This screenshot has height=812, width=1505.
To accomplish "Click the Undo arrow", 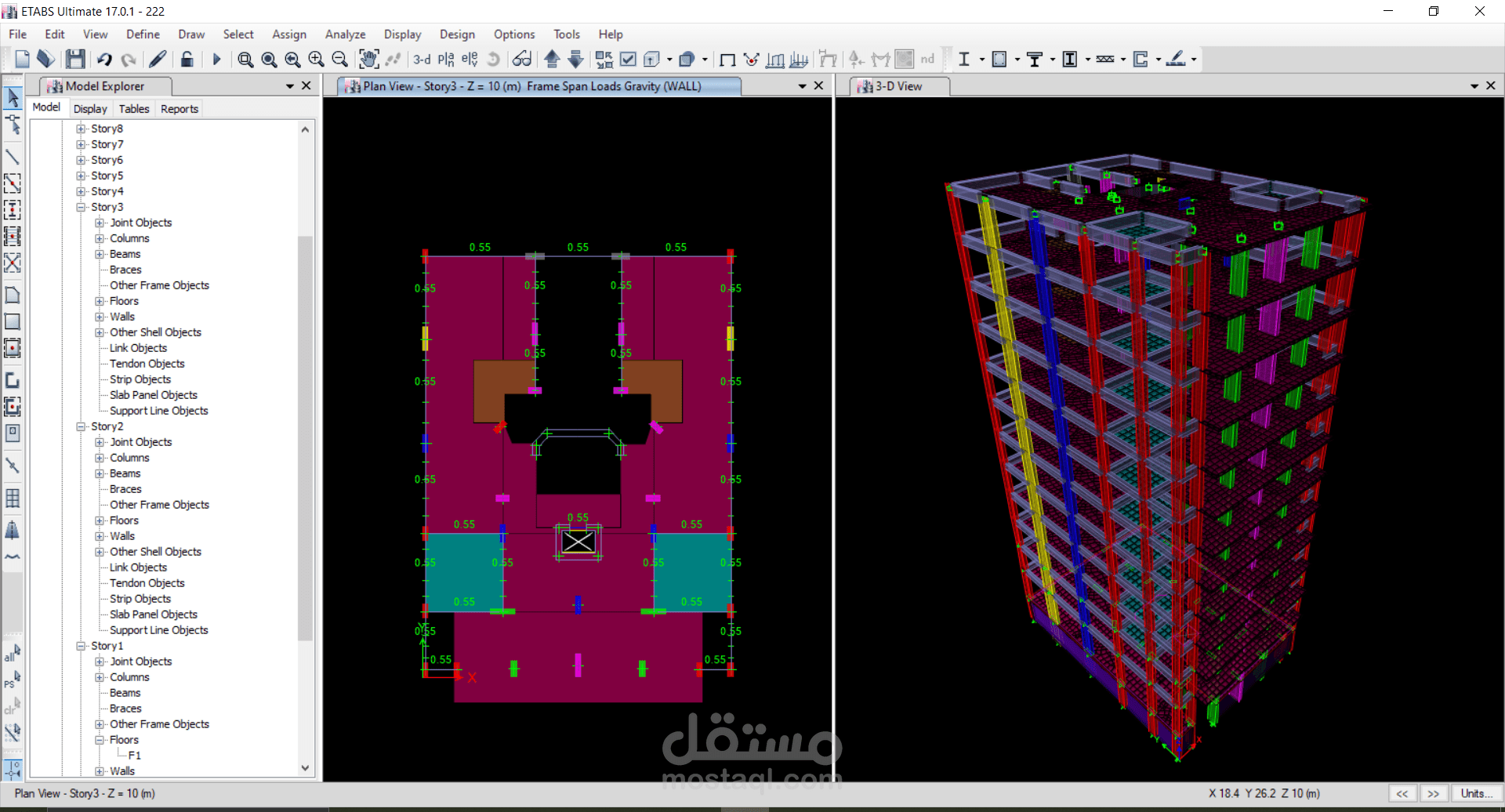I will click(x=104, y=59).
